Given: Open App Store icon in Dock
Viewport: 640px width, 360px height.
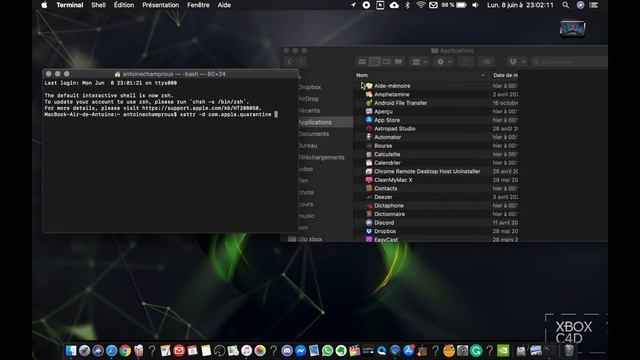Looking at the screenshot, I should click(409, 351).
